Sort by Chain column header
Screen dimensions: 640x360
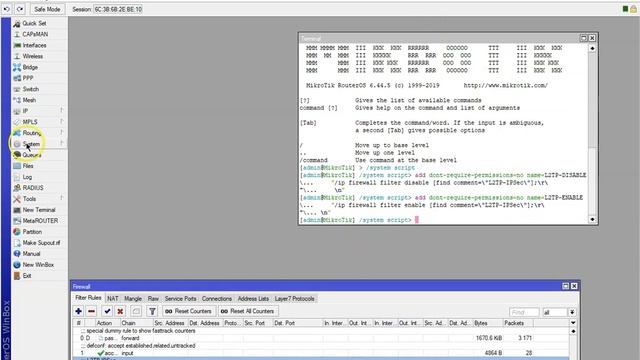136,323
